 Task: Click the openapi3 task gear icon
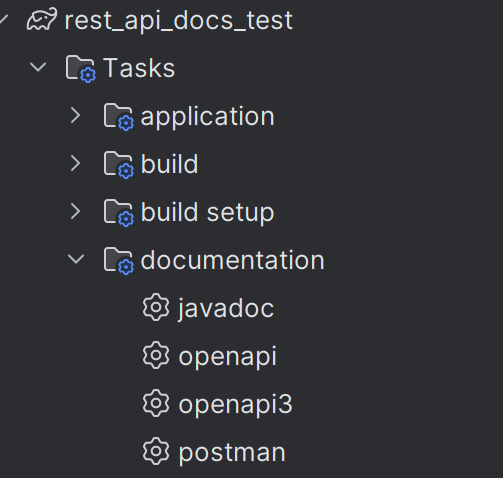[156, 403]
